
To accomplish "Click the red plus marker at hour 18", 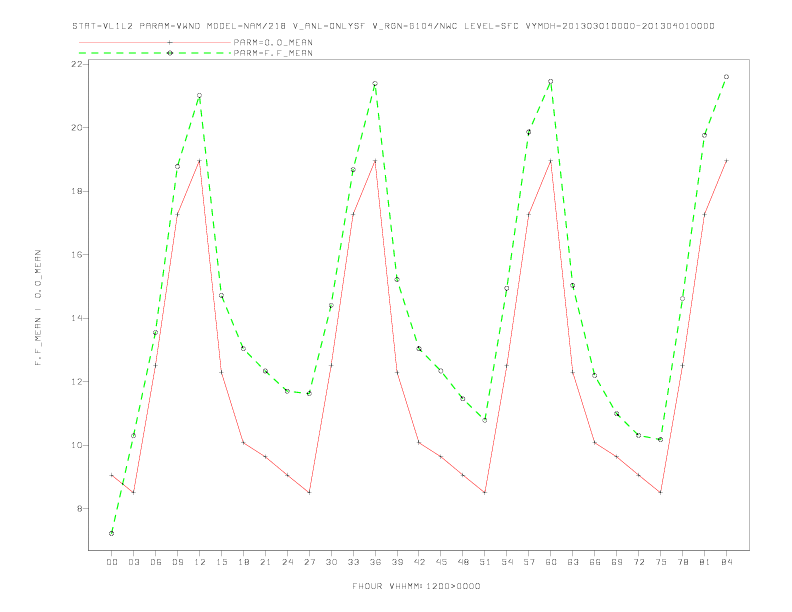I will [x=243, y=443].
